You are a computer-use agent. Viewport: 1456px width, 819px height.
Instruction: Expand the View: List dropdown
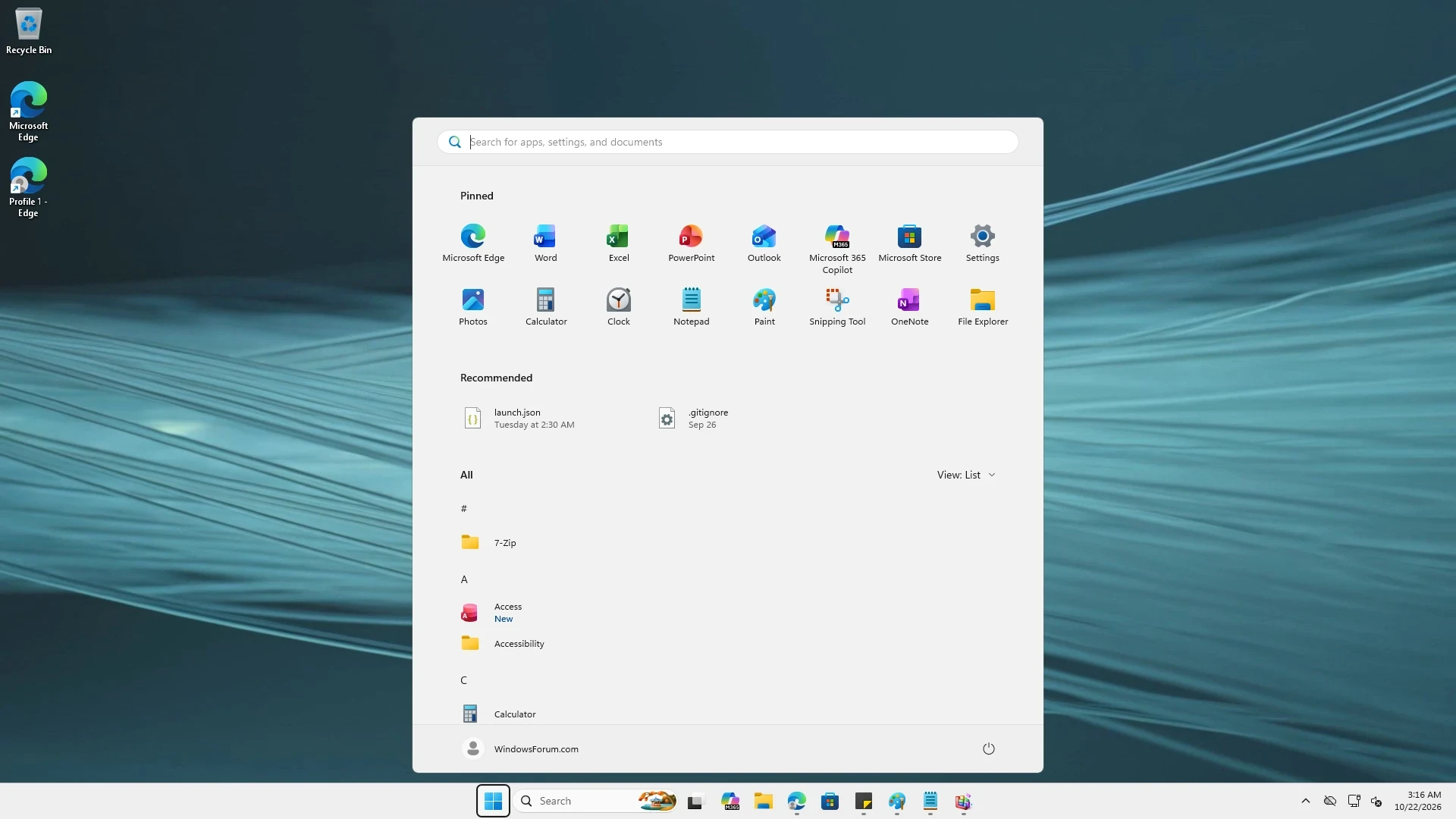tap(966, 475)
